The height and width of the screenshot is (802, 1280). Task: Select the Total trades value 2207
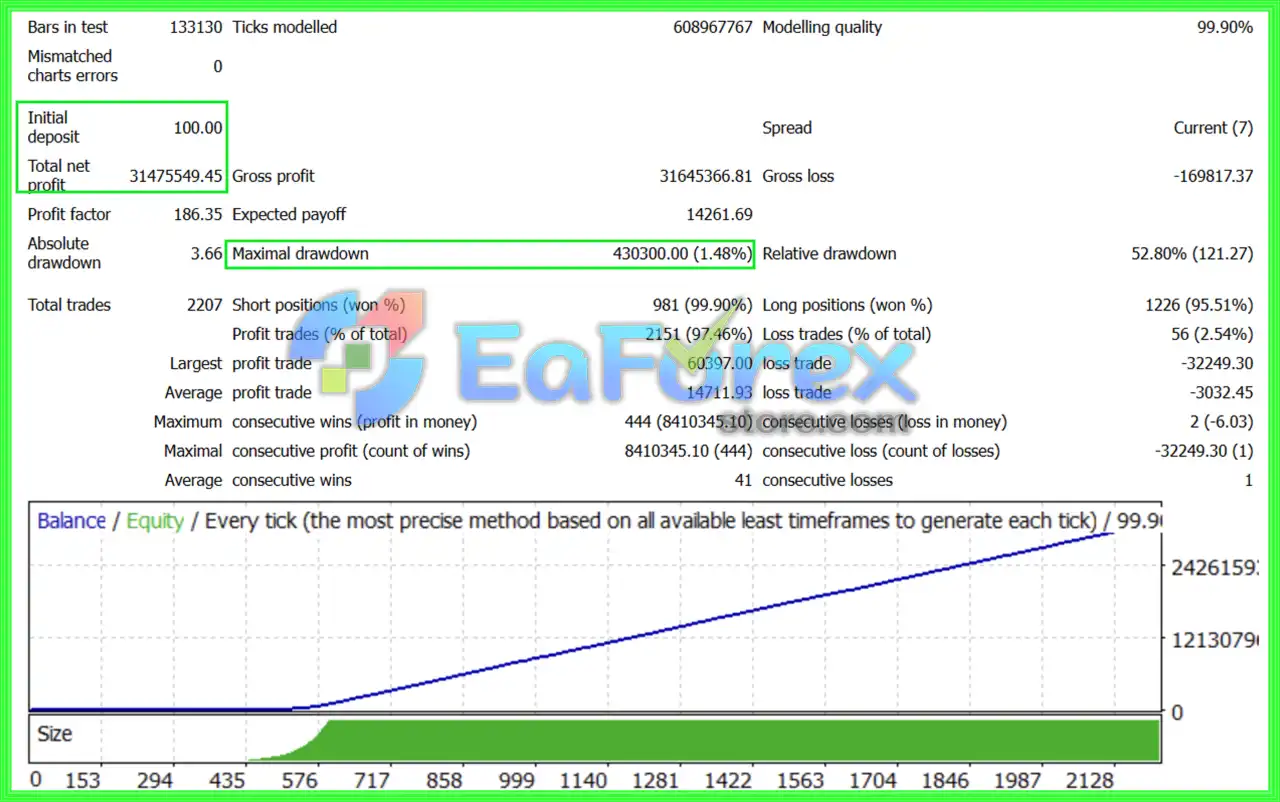click(x=204, y=305)
